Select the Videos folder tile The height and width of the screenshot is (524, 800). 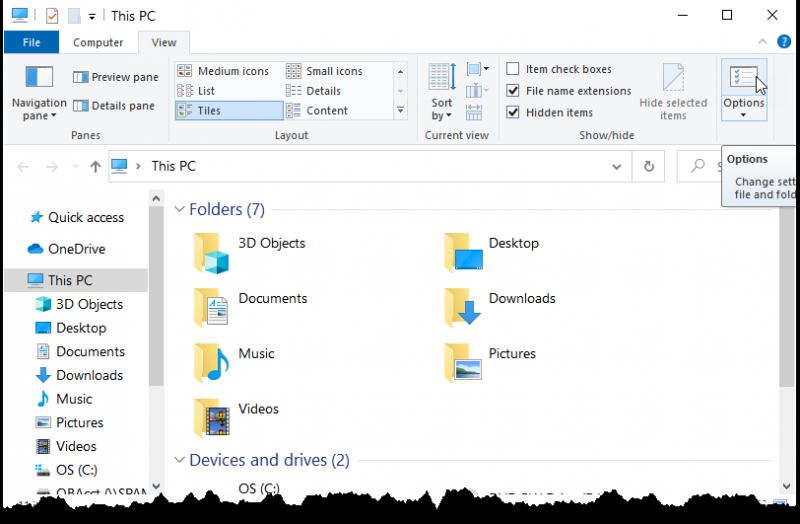[x=237, y=418]
